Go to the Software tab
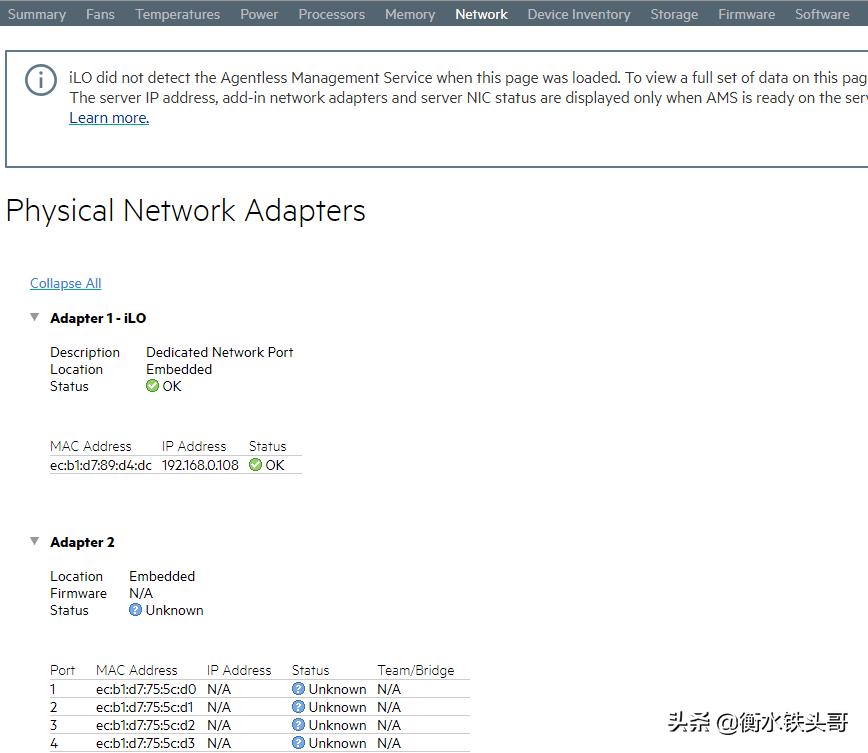The width and height of the screenshot is (868, 753). (822, 14)
